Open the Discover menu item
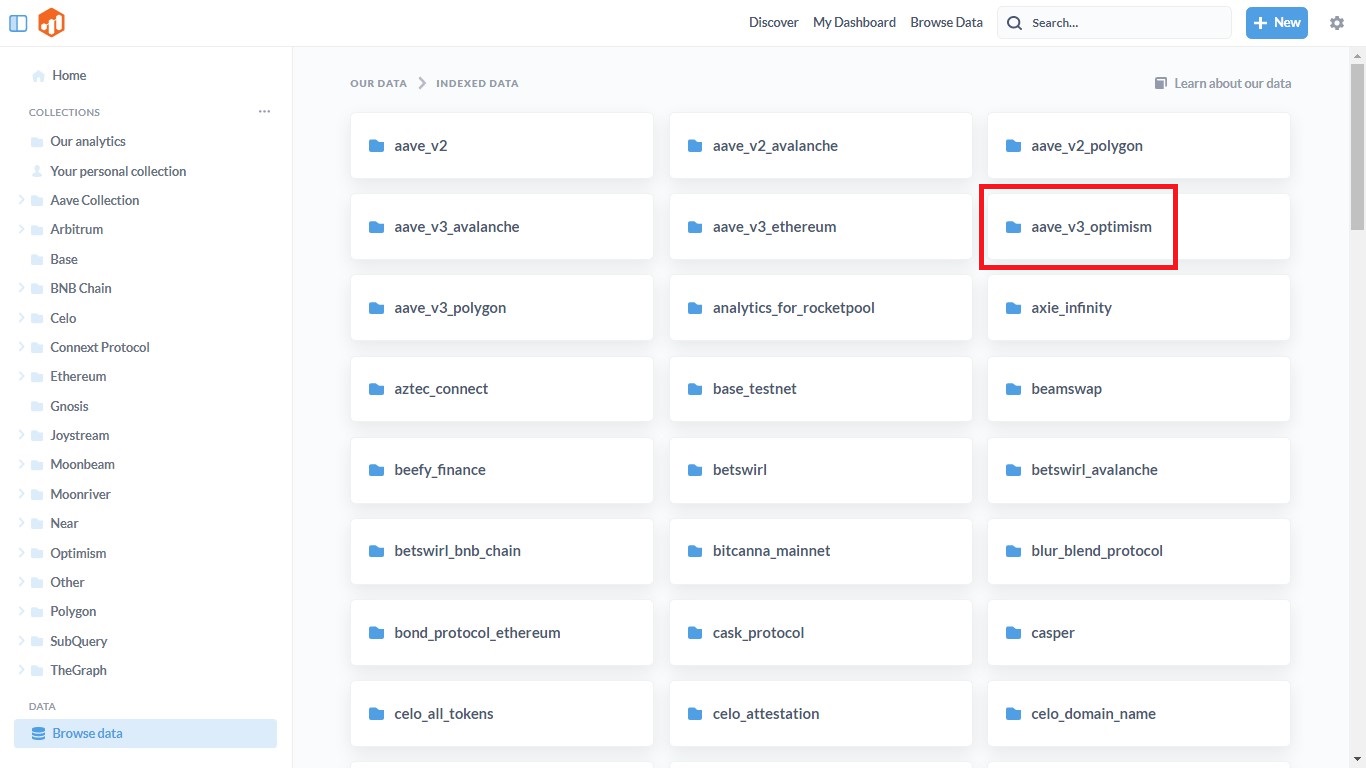Screen dimensions: 1366x768 (774, 23)
